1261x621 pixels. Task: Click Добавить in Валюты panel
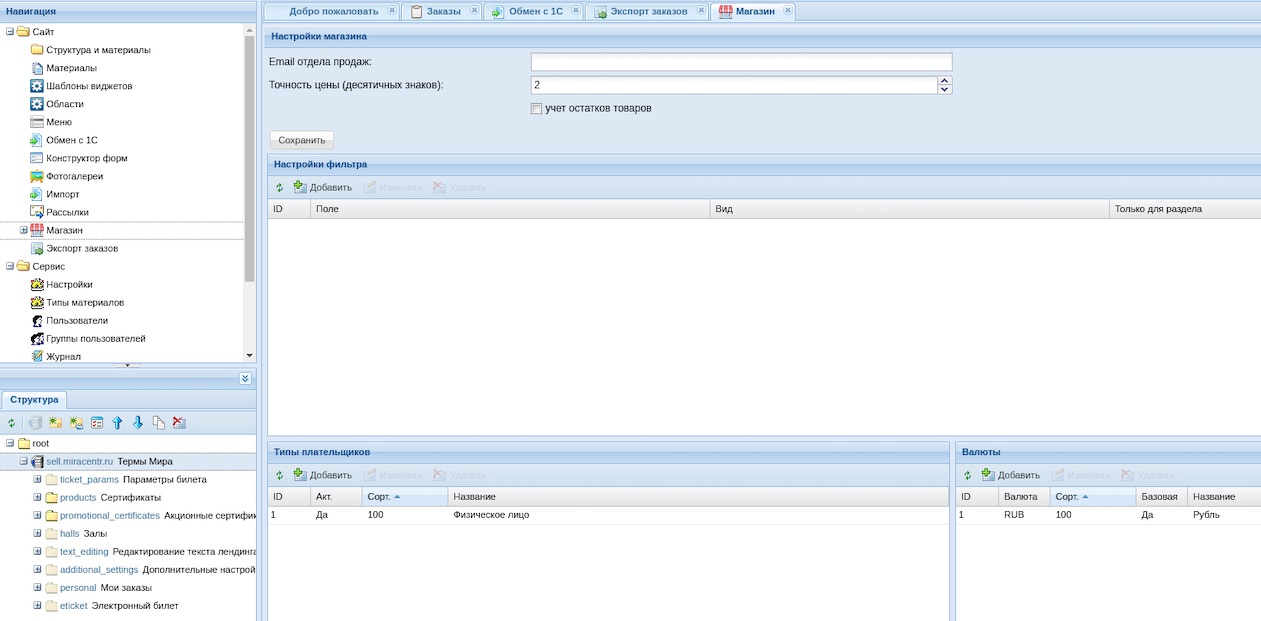1010,475
